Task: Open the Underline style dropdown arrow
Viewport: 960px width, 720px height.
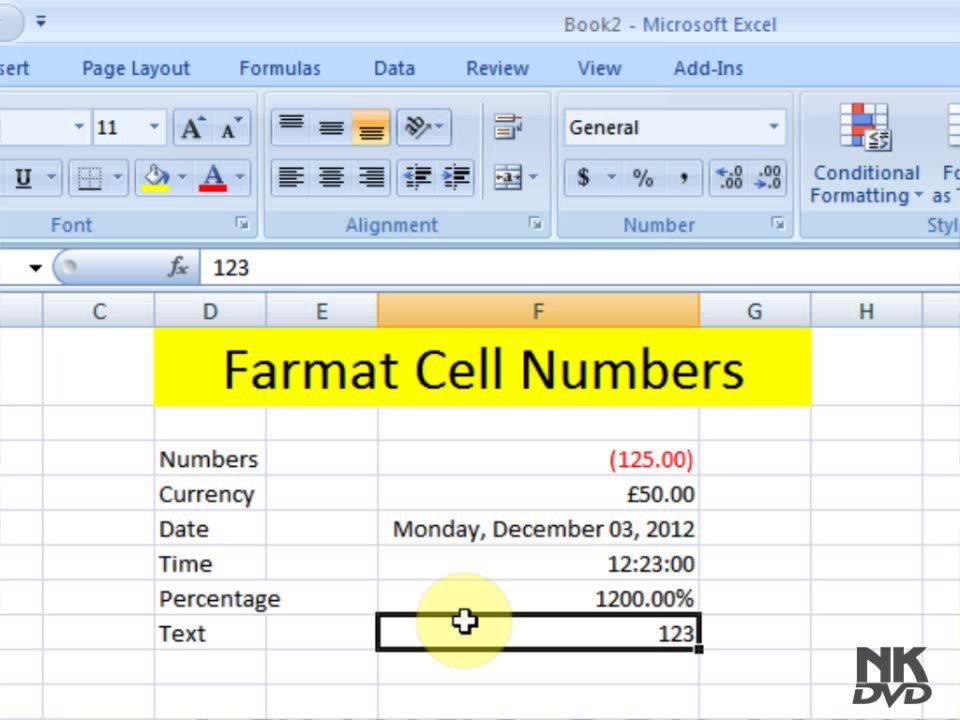Action: pos(51,178)
